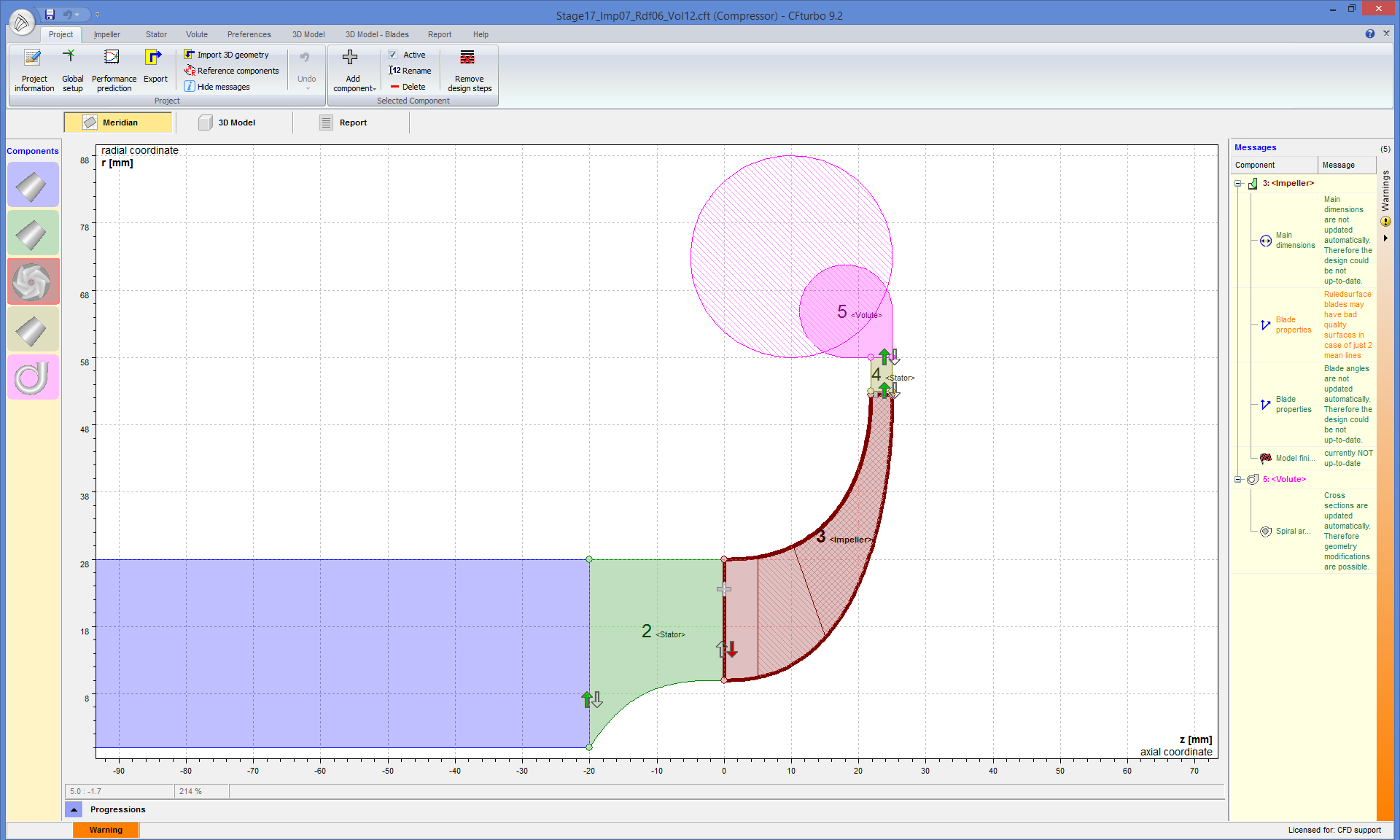Open the help question mark icon
Image resolution: width=1400 pixels, height=840 pixels.
pyautogui.click(x=1369, y=34)
